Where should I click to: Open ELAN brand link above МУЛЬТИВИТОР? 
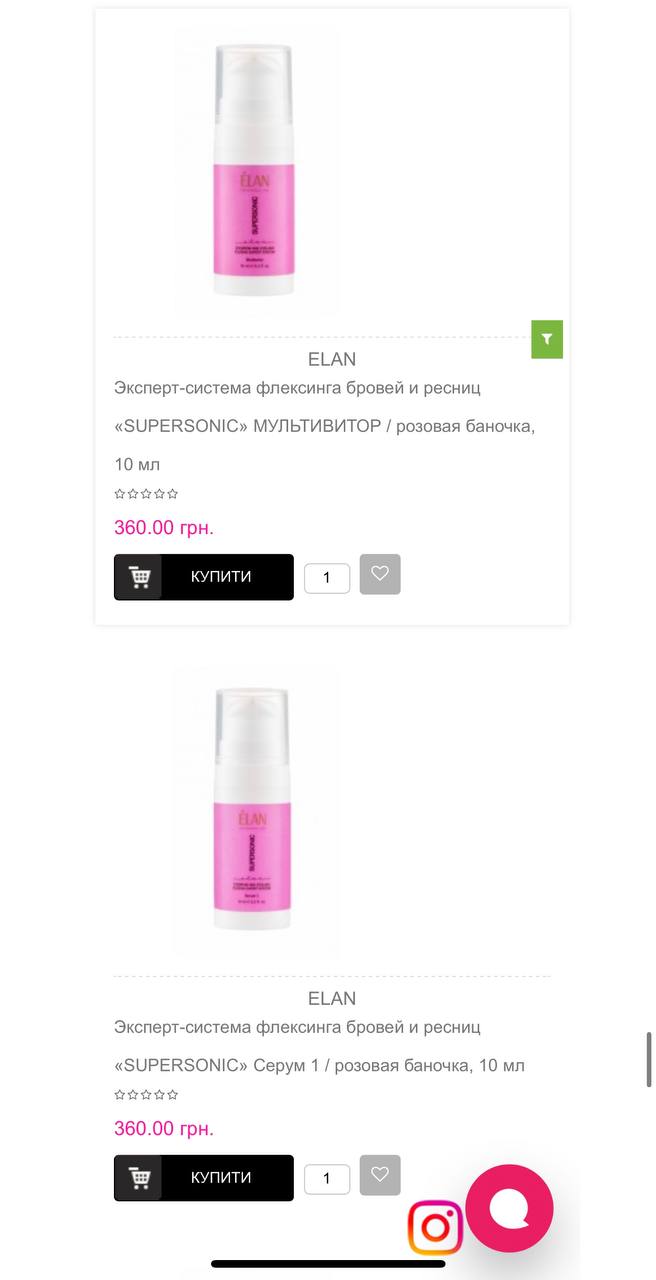pyautogui.click(x=332, y=359)
